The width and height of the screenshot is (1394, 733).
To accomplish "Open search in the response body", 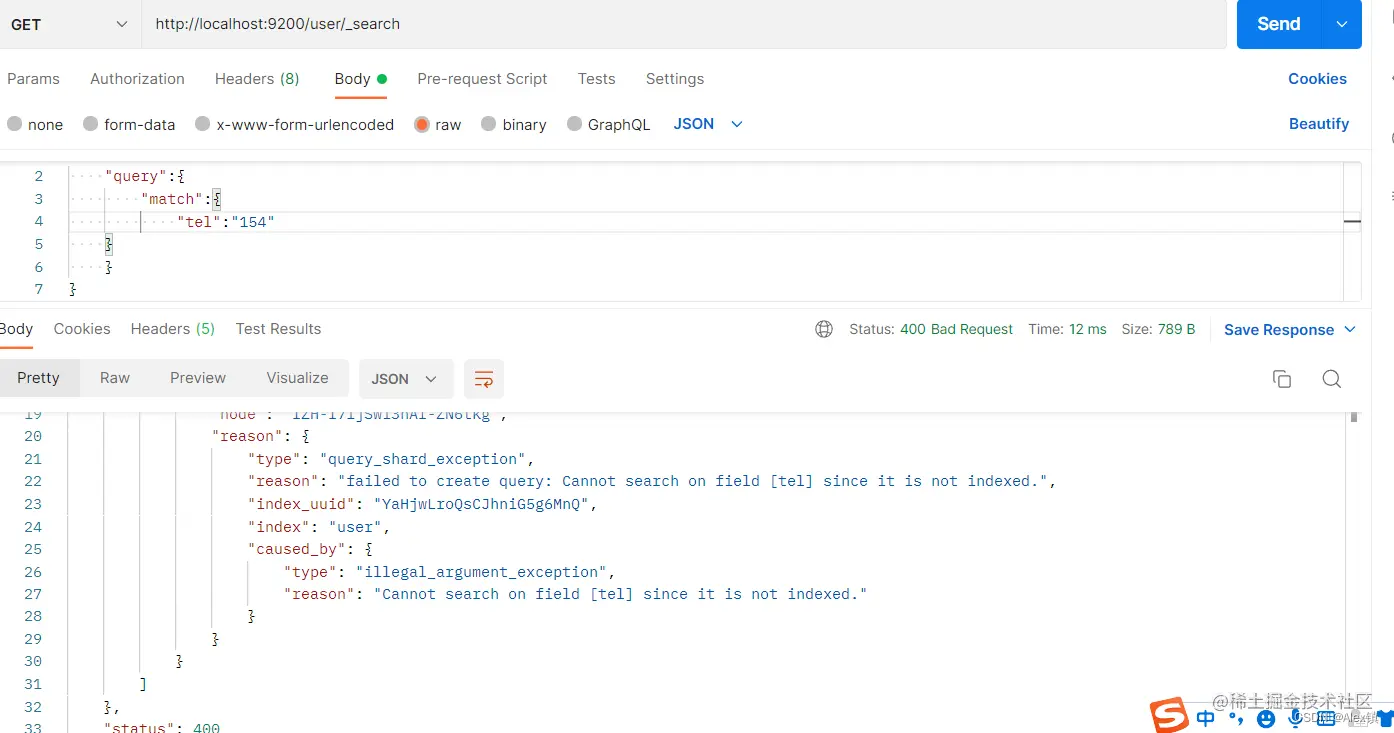I will pyautogui.click(x=1331, y=379).
